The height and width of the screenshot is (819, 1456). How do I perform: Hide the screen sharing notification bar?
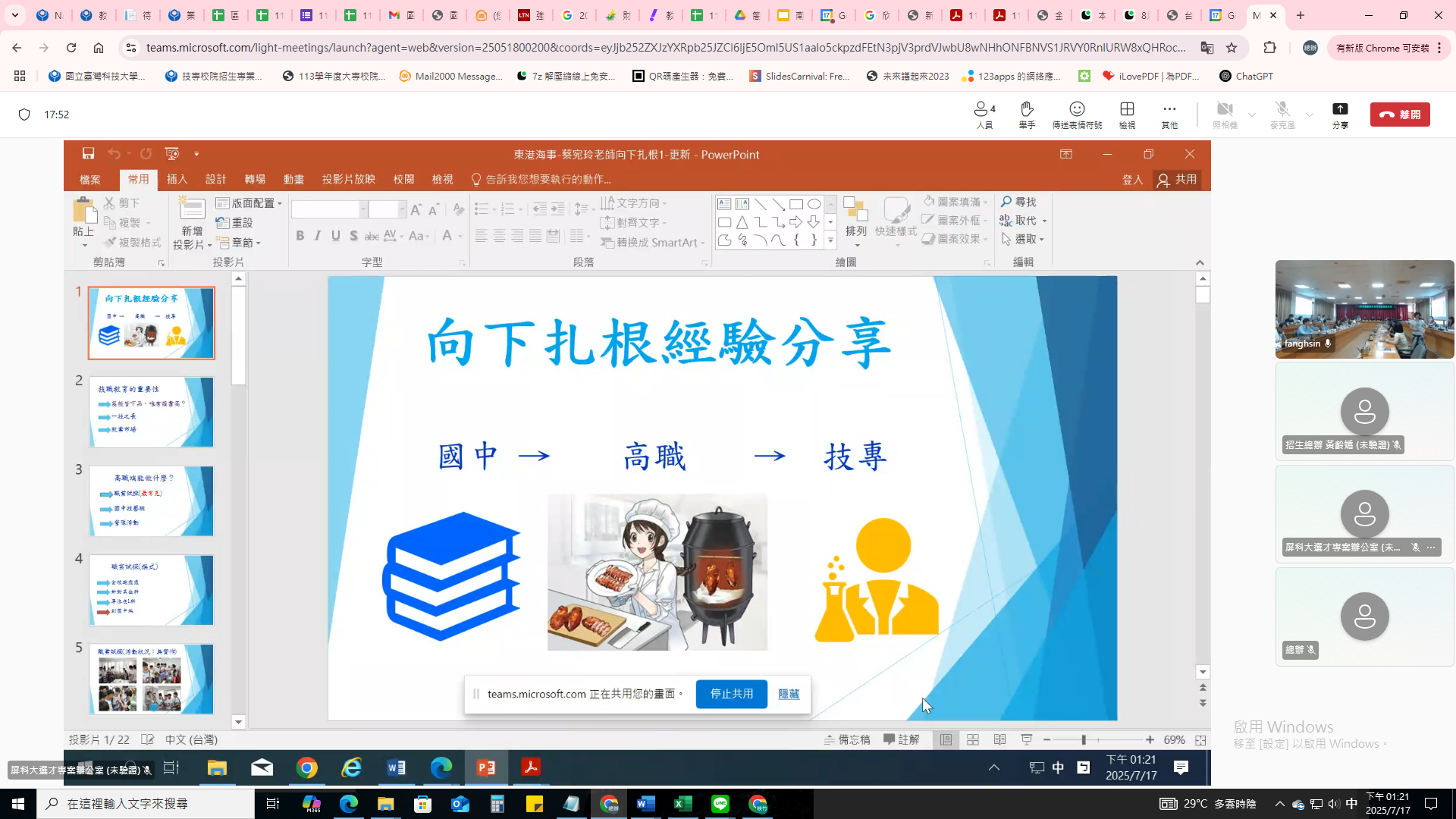789,694
